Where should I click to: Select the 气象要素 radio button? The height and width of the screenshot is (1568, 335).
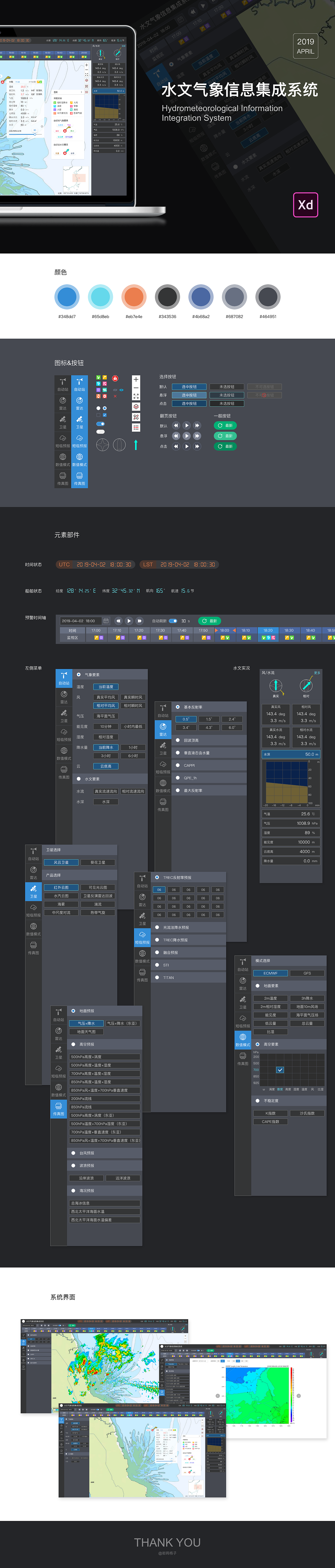pos(79,675)
